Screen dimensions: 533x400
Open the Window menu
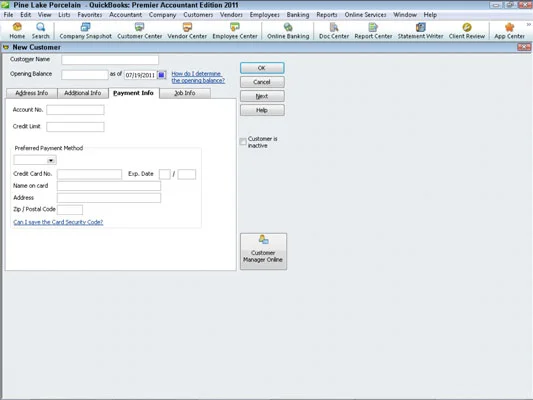pyautogui.click(x=405, y=15)
